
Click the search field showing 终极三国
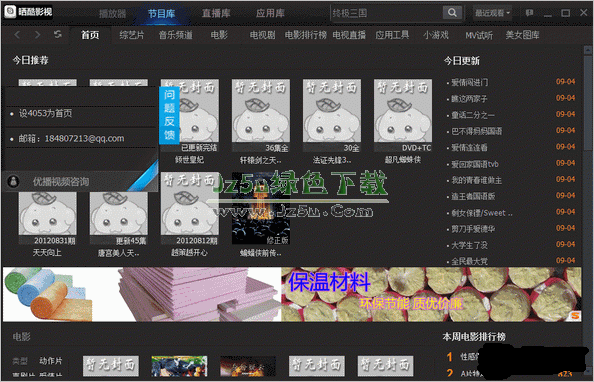(386, 13)
